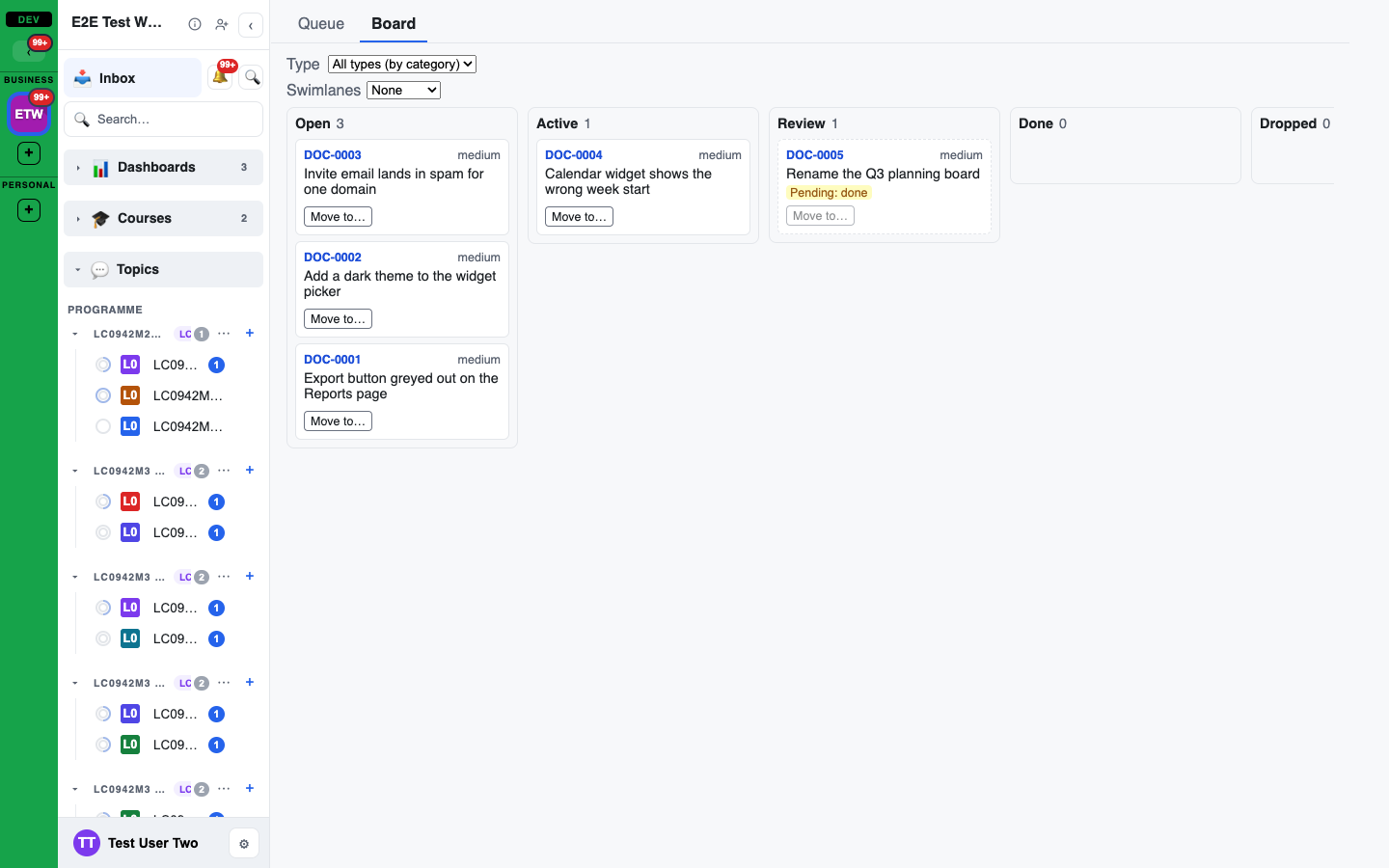Click the Pending: done label on DOC-0005
The height and width of the screenshot is (868, 1389).
tap(829, 193)
